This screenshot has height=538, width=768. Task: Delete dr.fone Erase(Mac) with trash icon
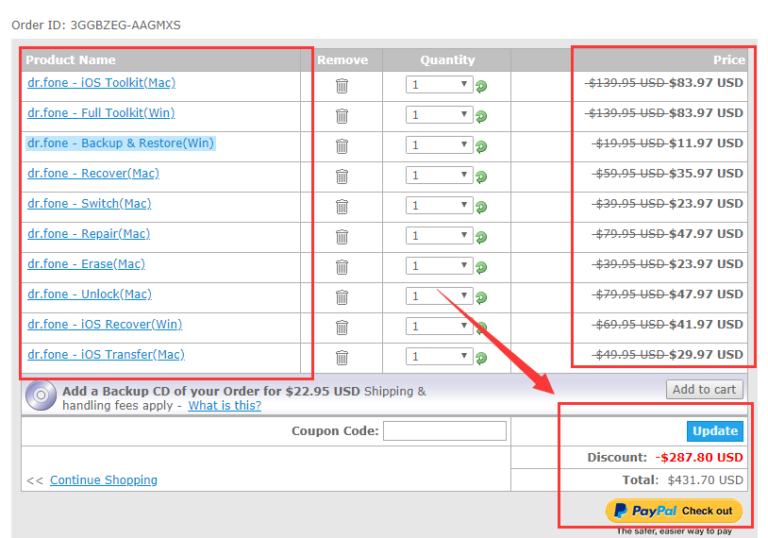tap(342, 267)
